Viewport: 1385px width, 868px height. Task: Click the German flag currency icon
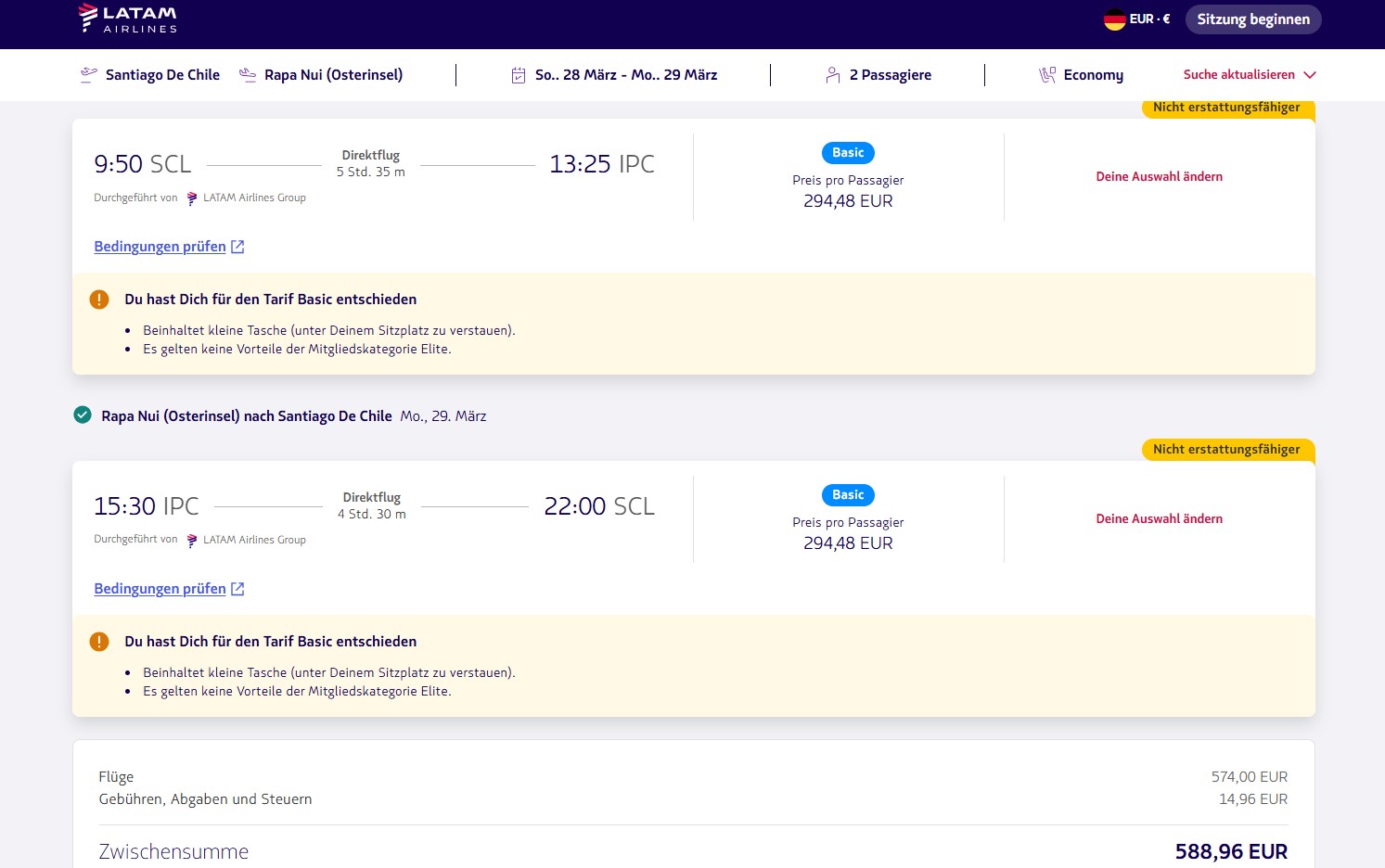click(1114, 19)
